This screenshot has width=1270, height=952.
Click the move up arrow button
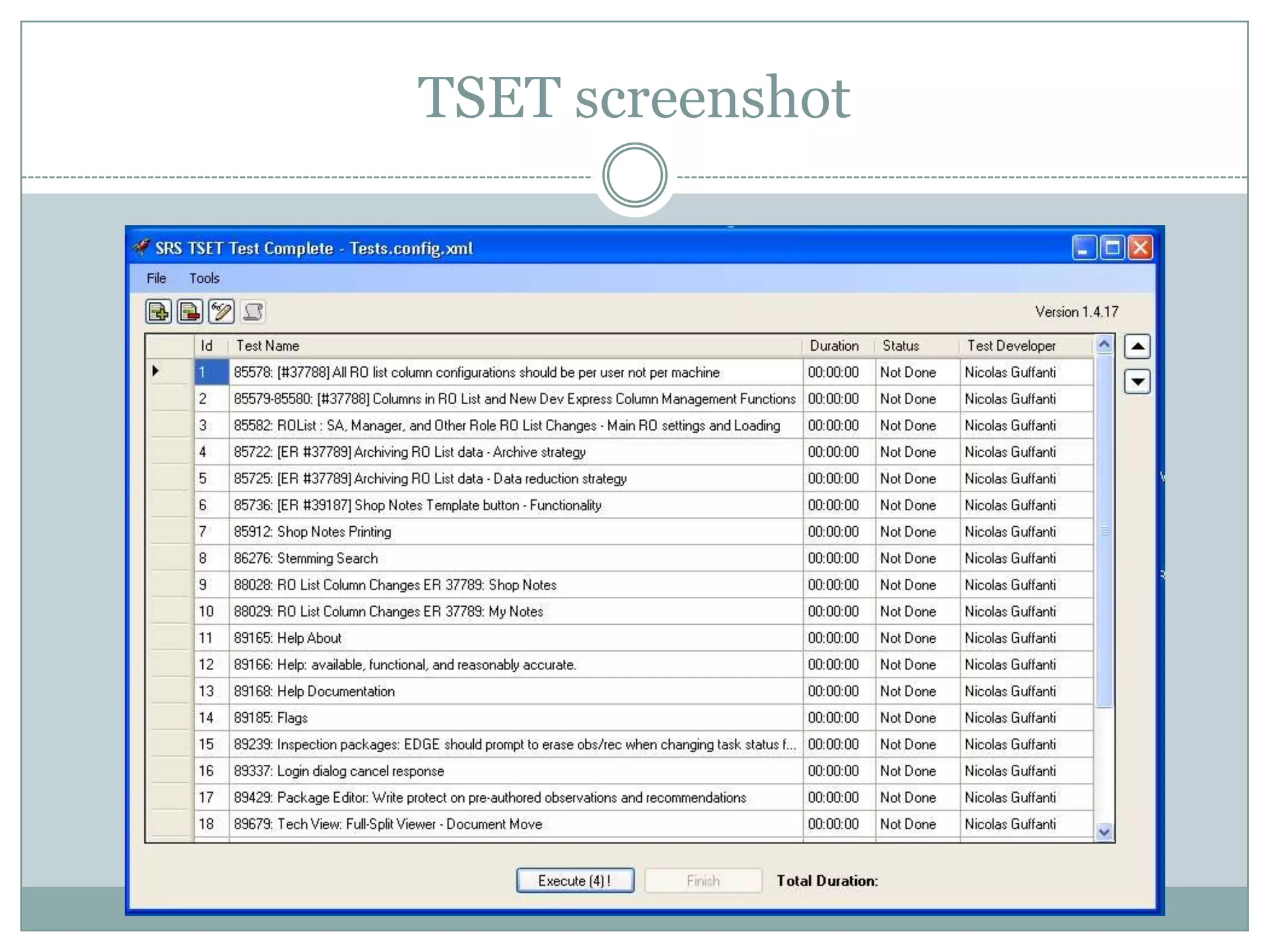click(1137, 346)
